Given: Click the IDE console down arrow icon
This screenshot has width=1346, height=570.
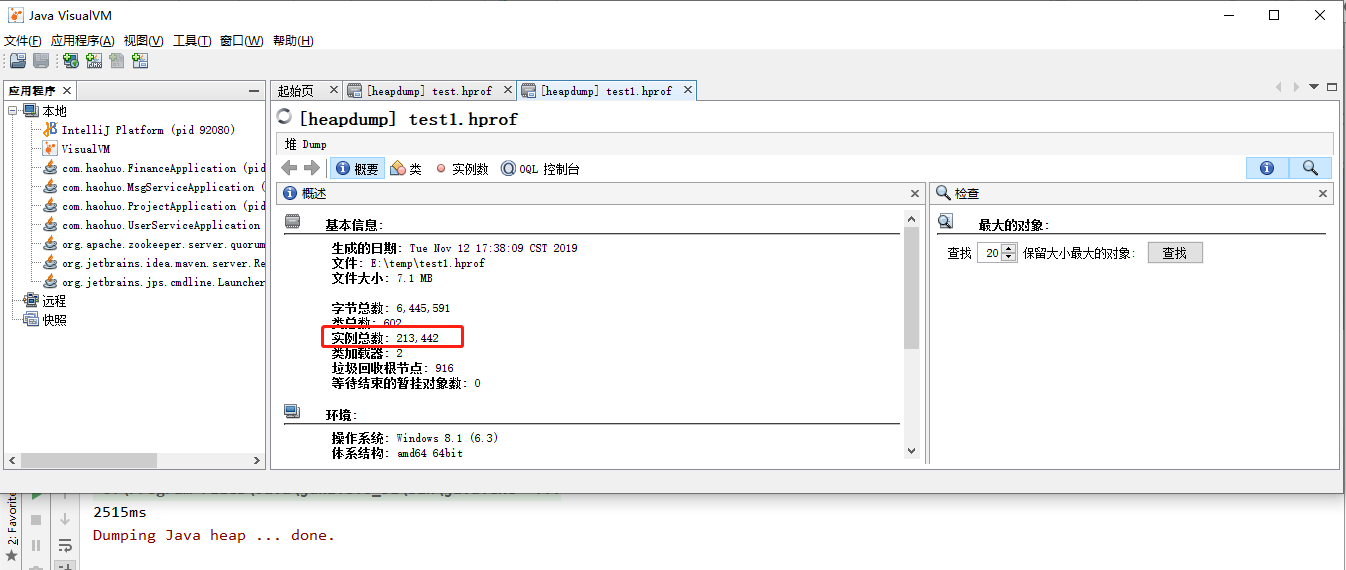Looking at the screenshot, I should 65,520.
